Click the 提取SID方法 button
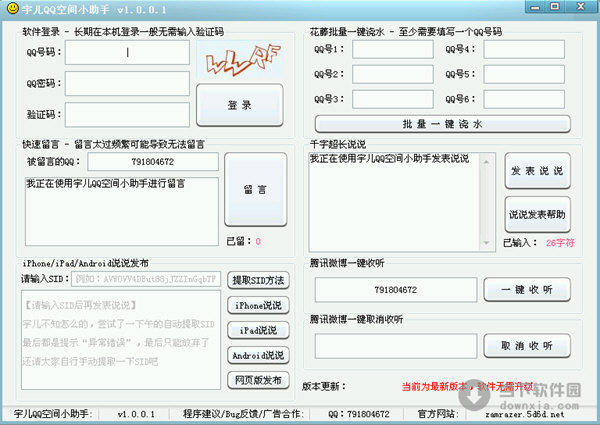Screen dimensions: 600x425 258,280
